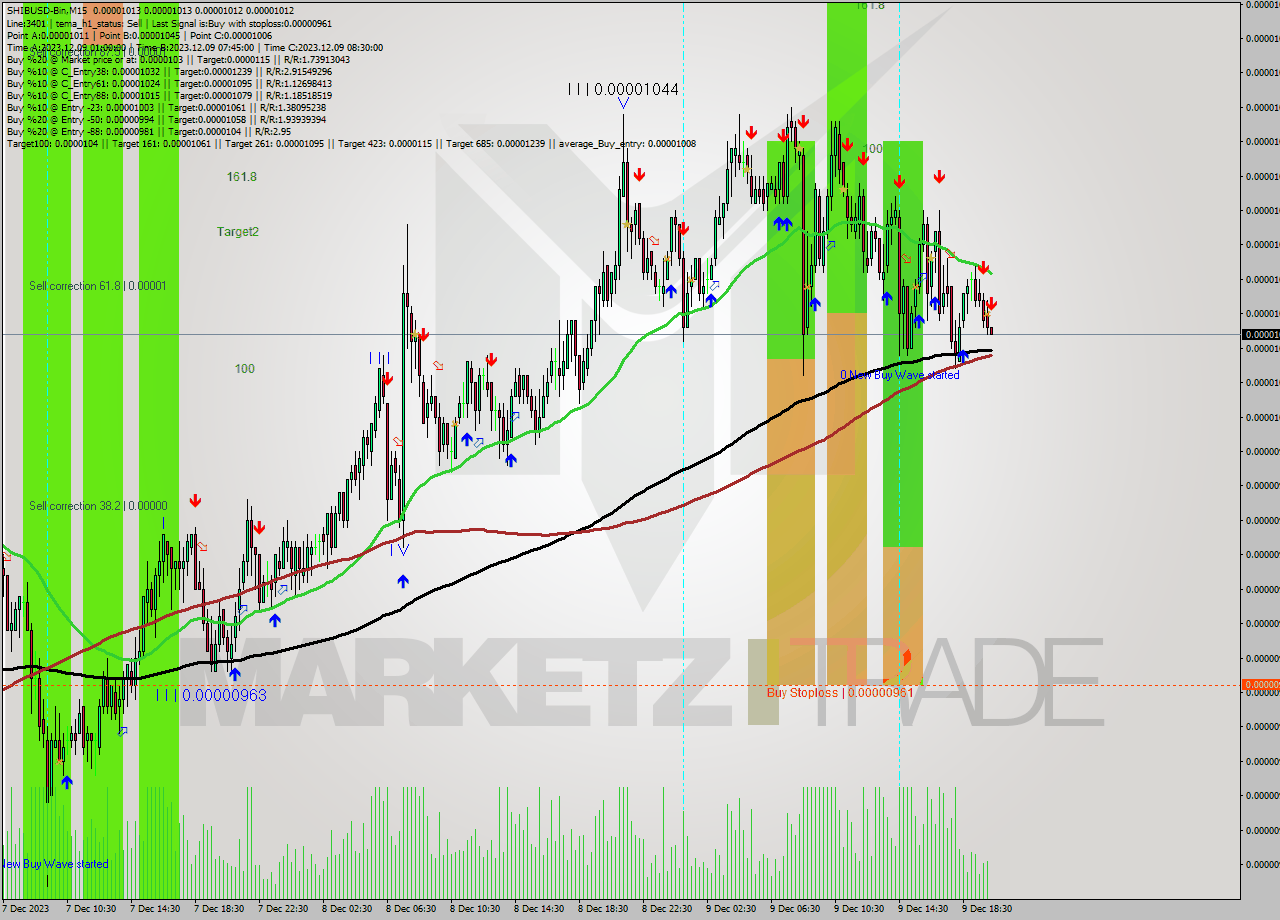1280x920 pixels.
Task: Select the 'I I I 0.00000963' low label
Action: coord(211,694)
